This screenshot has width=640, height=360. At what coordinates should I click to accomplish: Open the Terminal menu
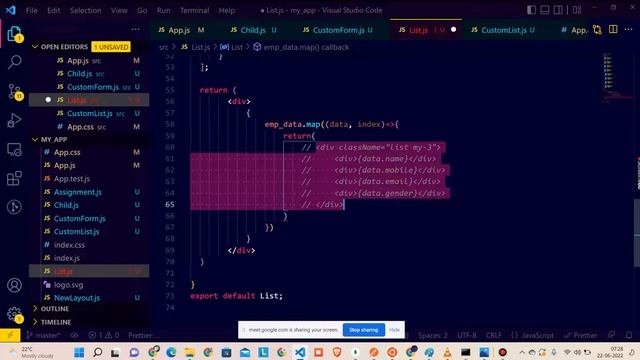[194, 10]
